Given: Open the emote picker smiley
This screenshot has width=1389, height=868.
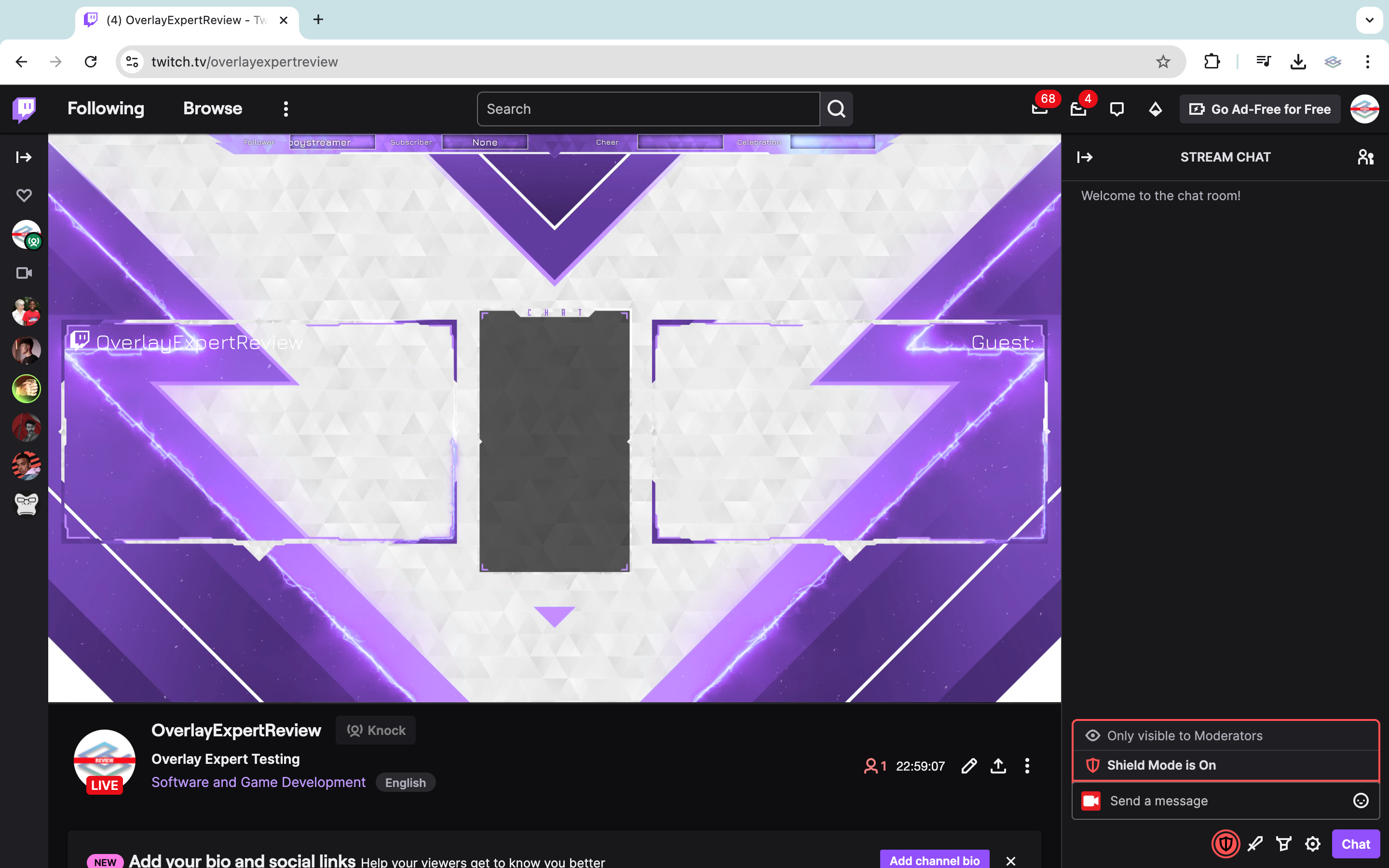Looking at the screenshot, I should 1361,801.
